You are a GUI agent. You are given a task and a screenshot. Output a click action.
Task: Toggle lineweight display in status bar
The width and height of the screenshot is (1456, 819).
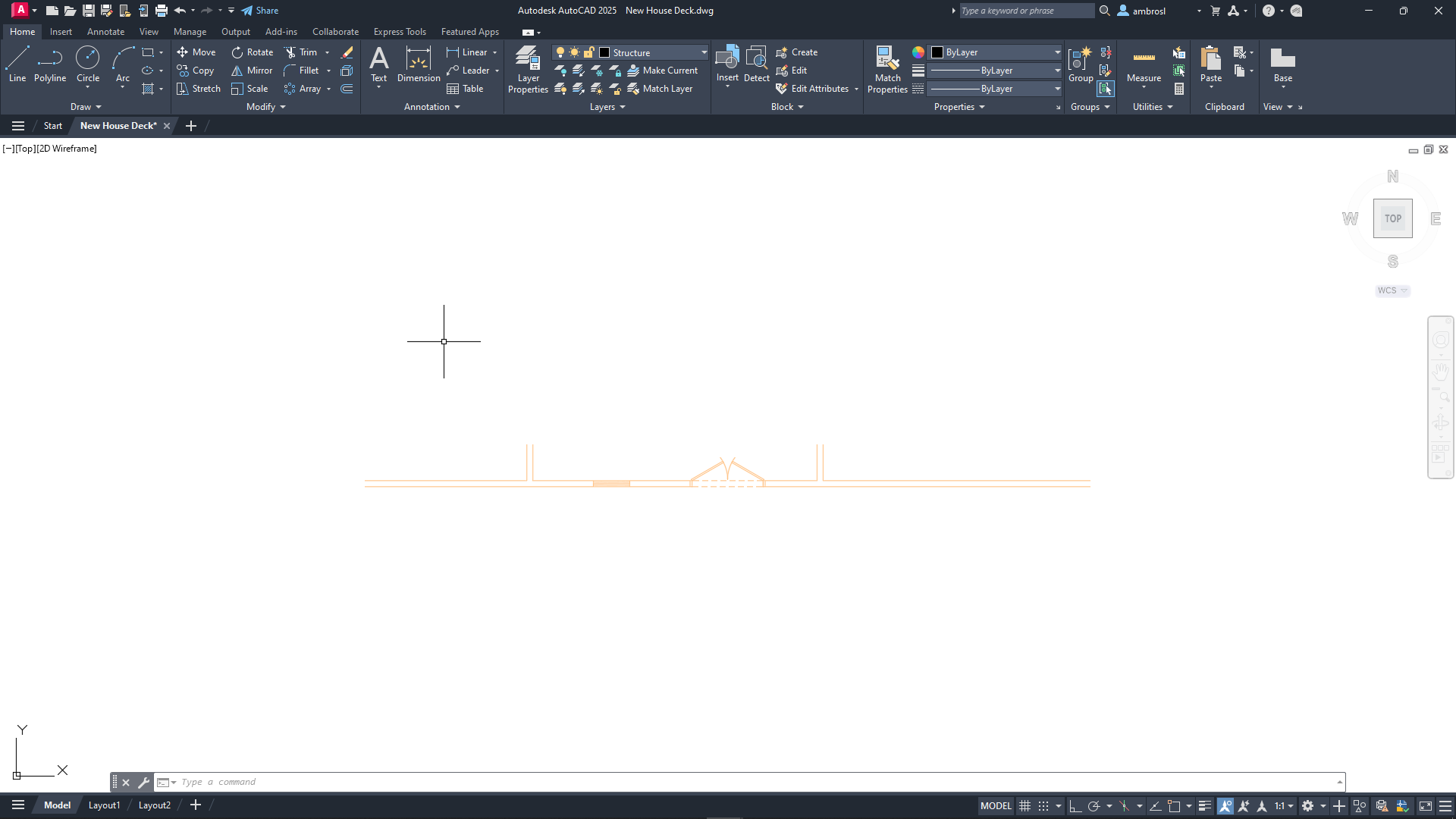pyautogui.click(x=1205, y=806)
